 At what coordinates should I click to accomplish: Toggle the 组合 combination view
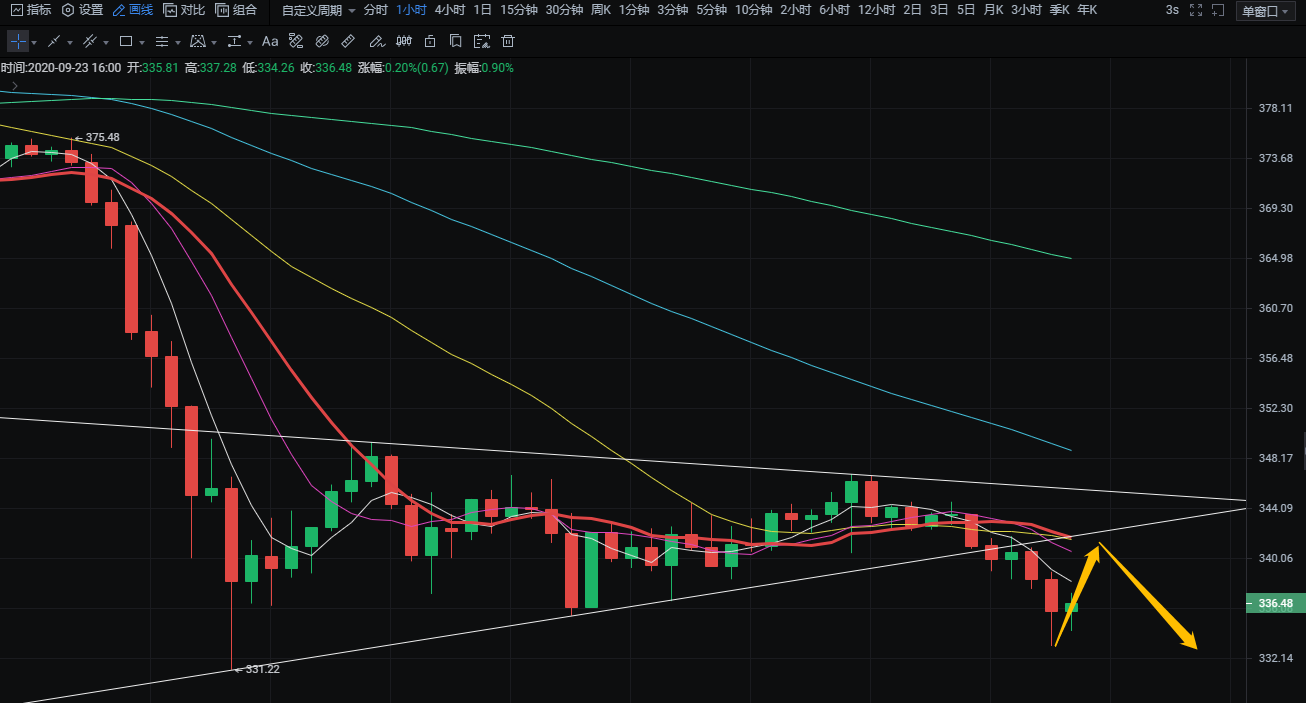pos(236,10)
